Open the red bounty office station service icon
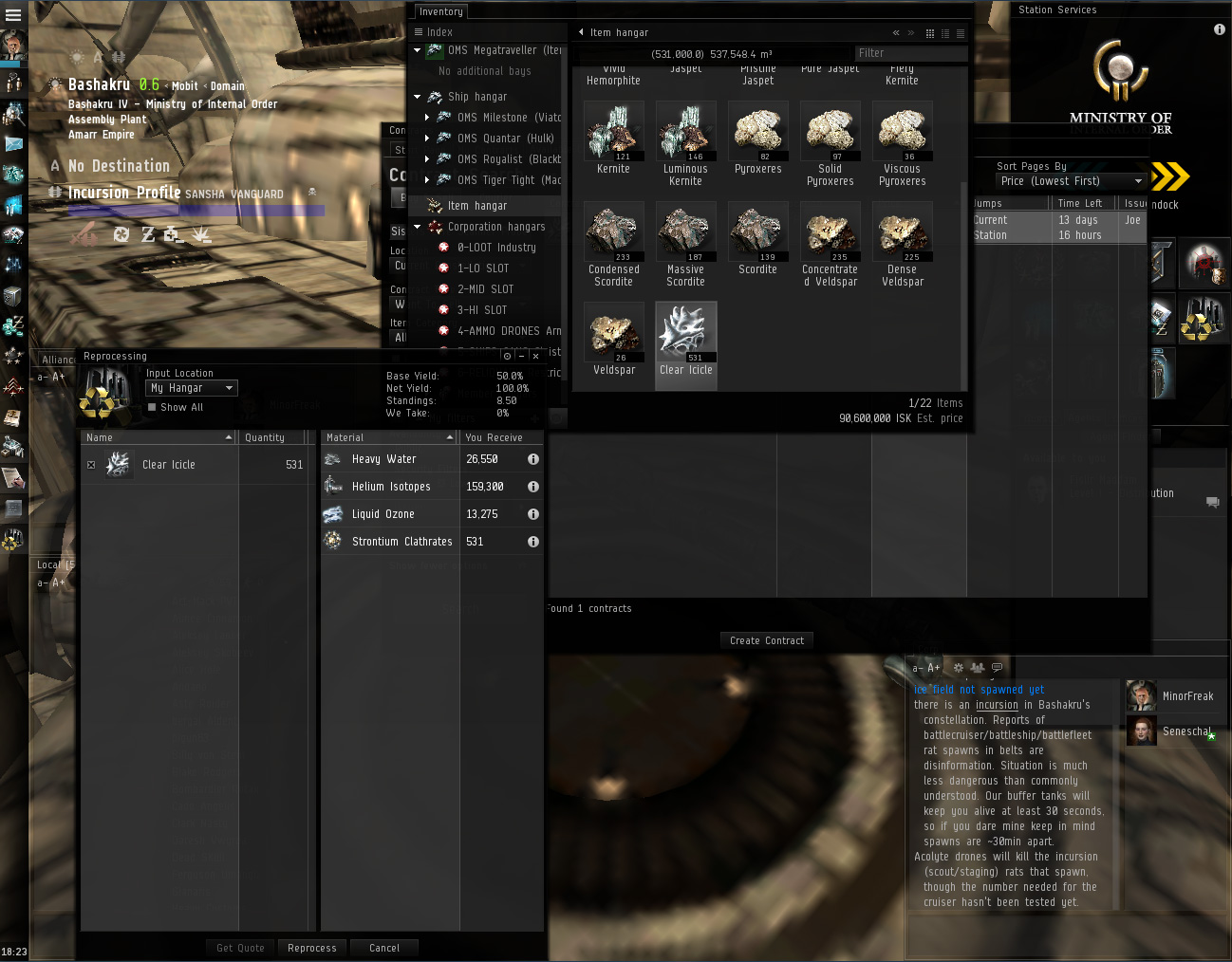 tap(1204, 265)
